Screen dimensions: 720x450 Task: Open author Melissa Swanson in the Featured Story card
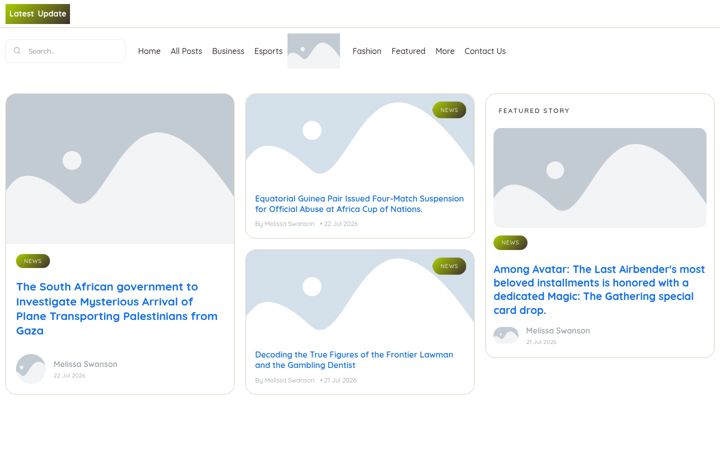pos(558,331)
